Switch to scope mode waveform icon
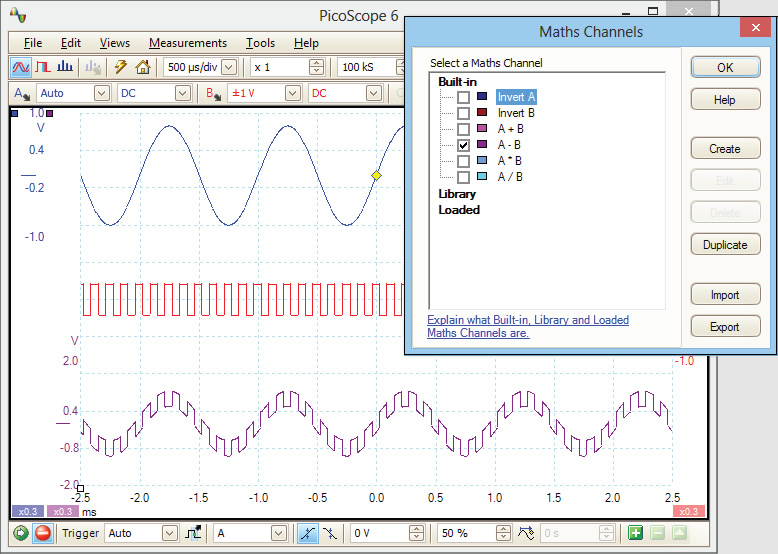The image size is (778, 554). tap(21, 67)
